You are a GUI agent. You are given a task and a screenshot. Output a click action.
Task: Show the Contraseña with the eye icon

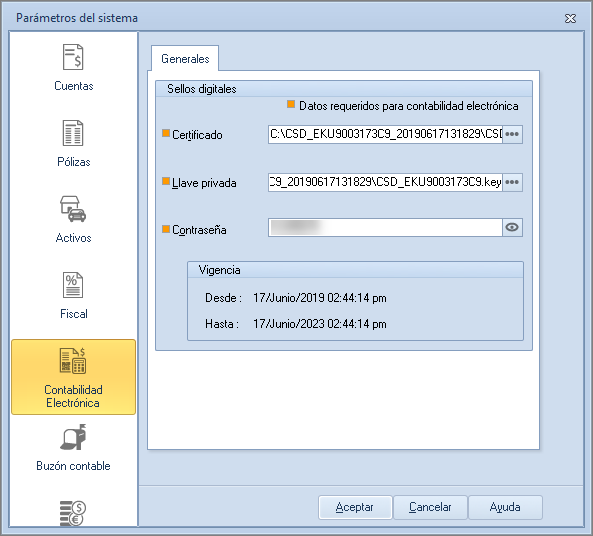pos(512,227)
